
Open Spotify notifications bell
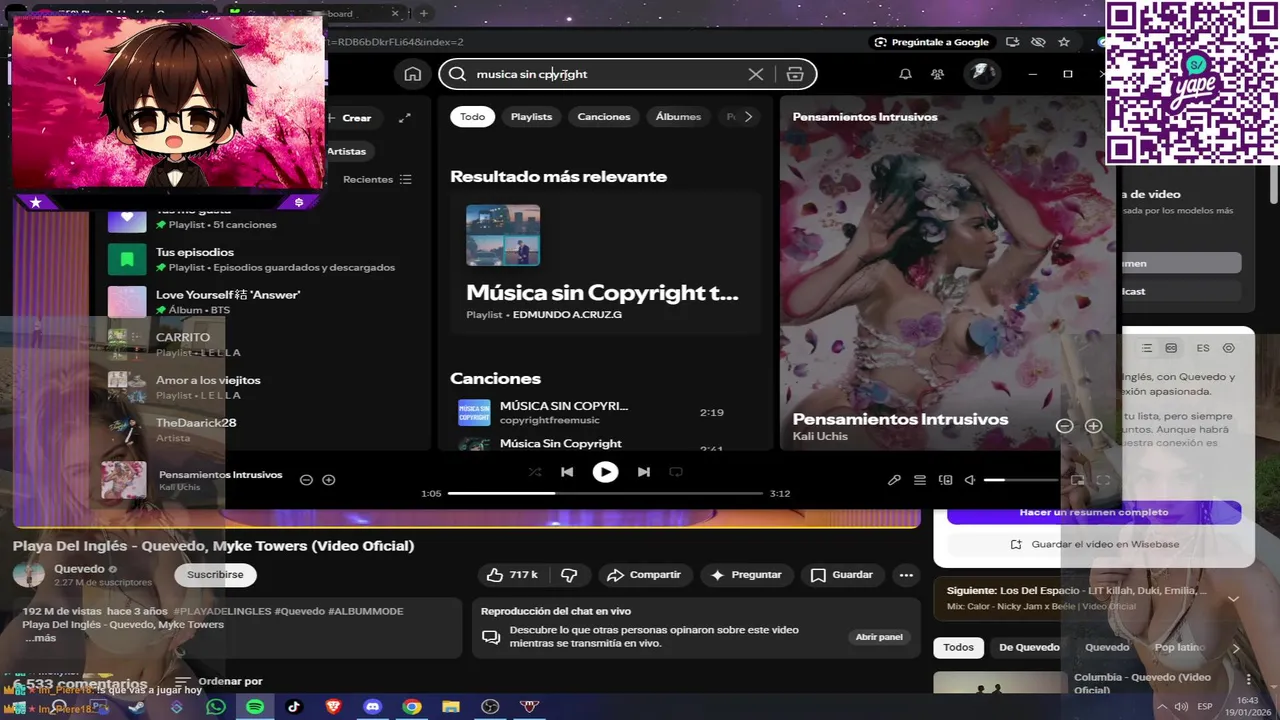click(905, 74)
